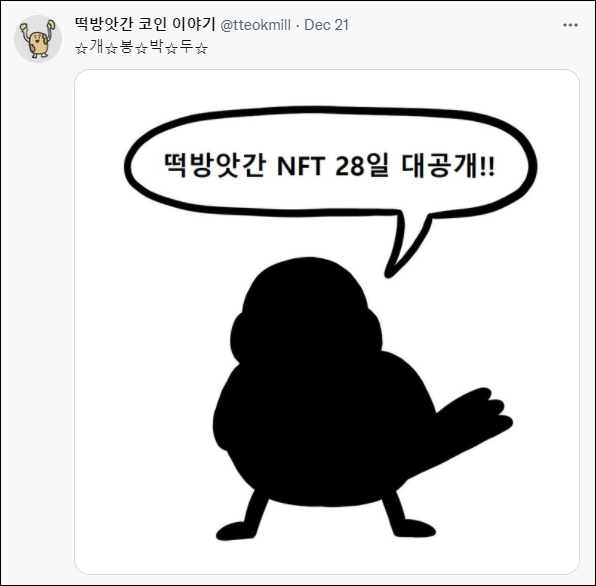Click 대공개!! text in the bubble

click(448, 166)
